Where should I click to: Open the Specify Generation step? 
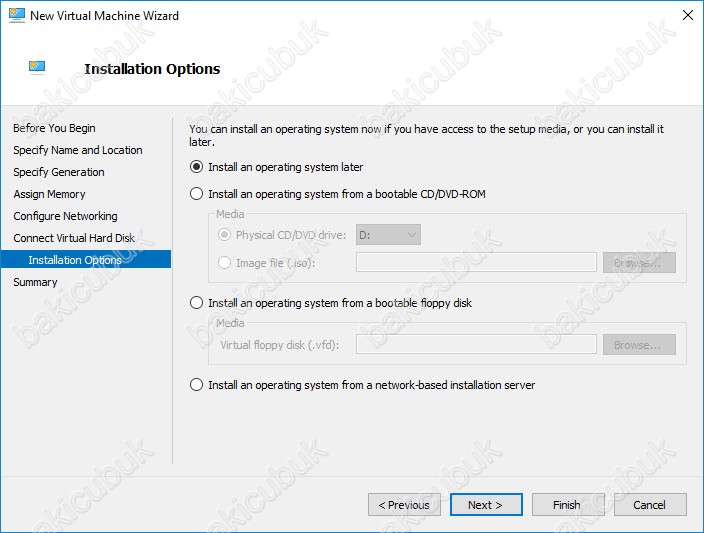(59, 172)
